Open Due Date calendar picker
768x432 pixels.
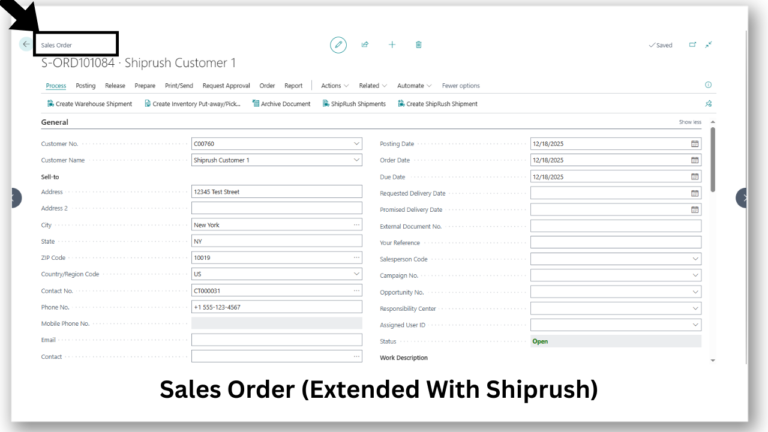click(695, 176)
